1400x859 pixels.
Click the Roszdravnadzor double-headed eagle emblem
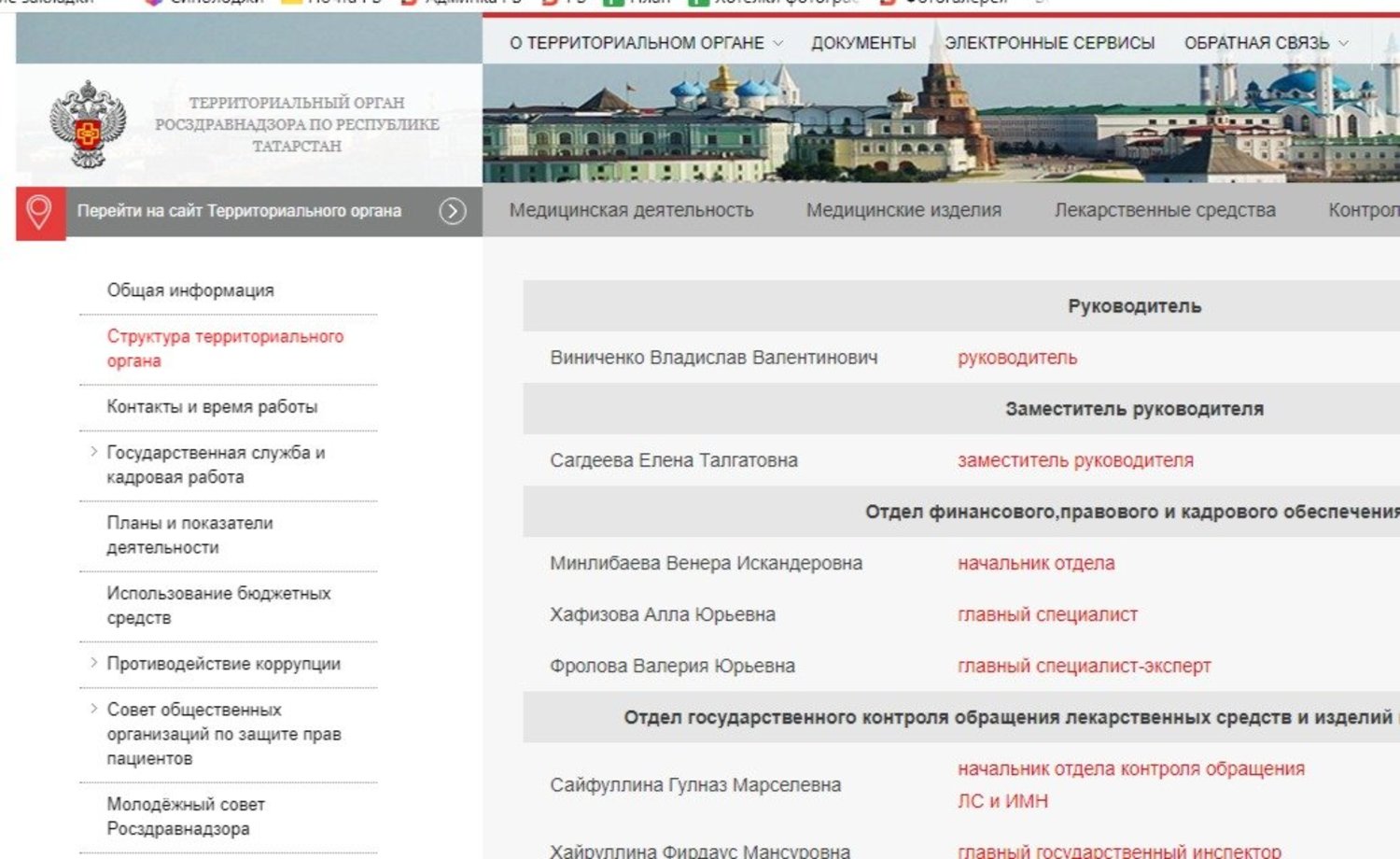[x=87, y=124]
